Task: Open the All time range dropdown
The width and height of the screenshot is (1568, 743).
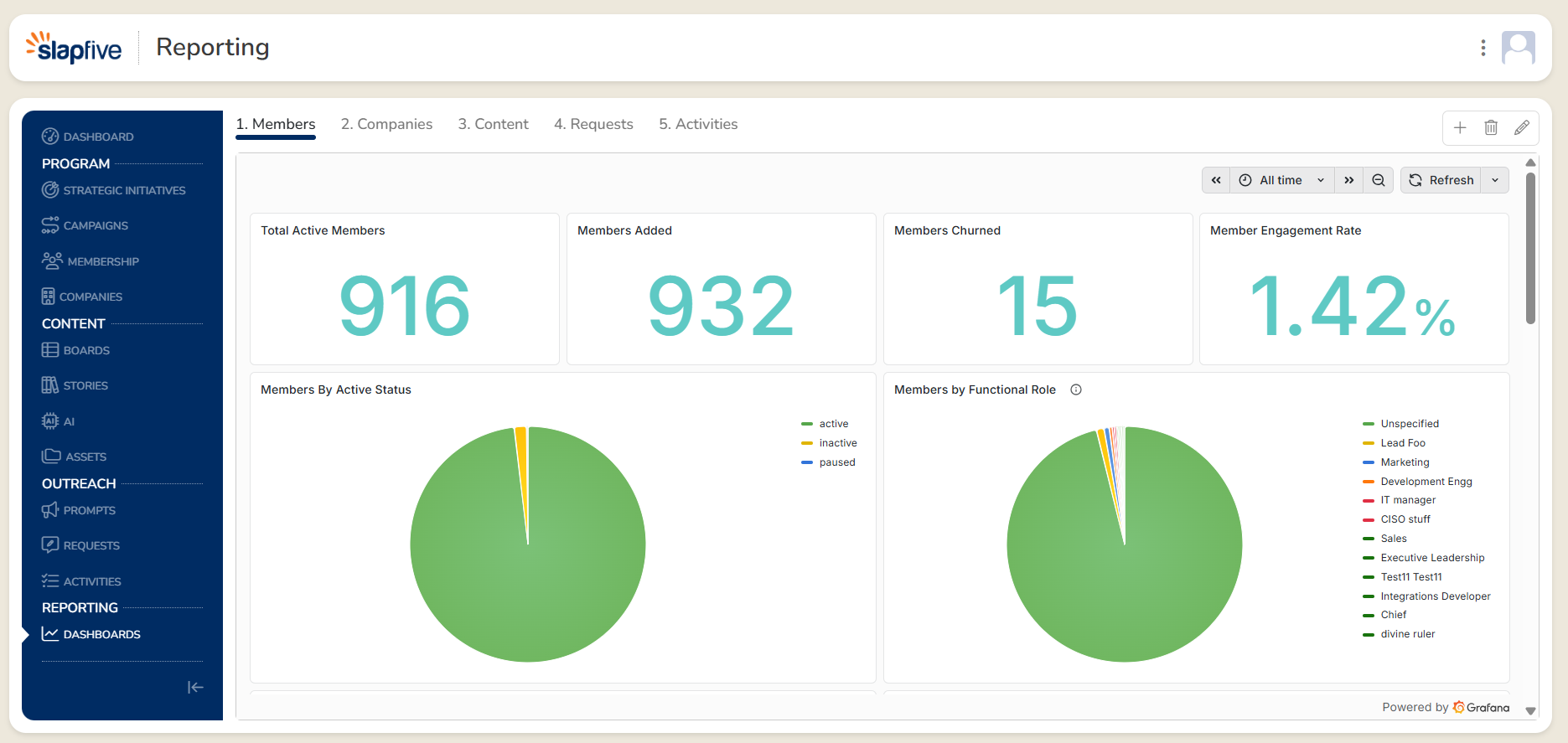Action: 1282,180
